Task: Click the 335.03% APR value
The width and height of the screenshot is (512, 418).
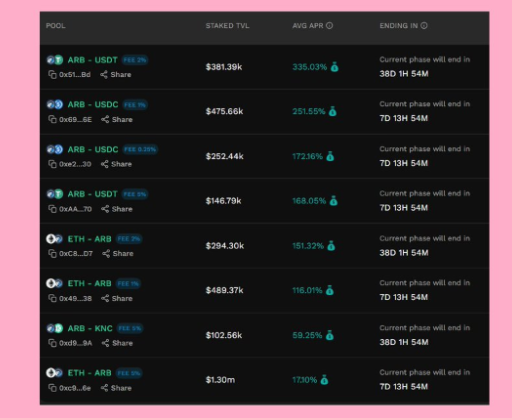Action: tap(310, 67)
